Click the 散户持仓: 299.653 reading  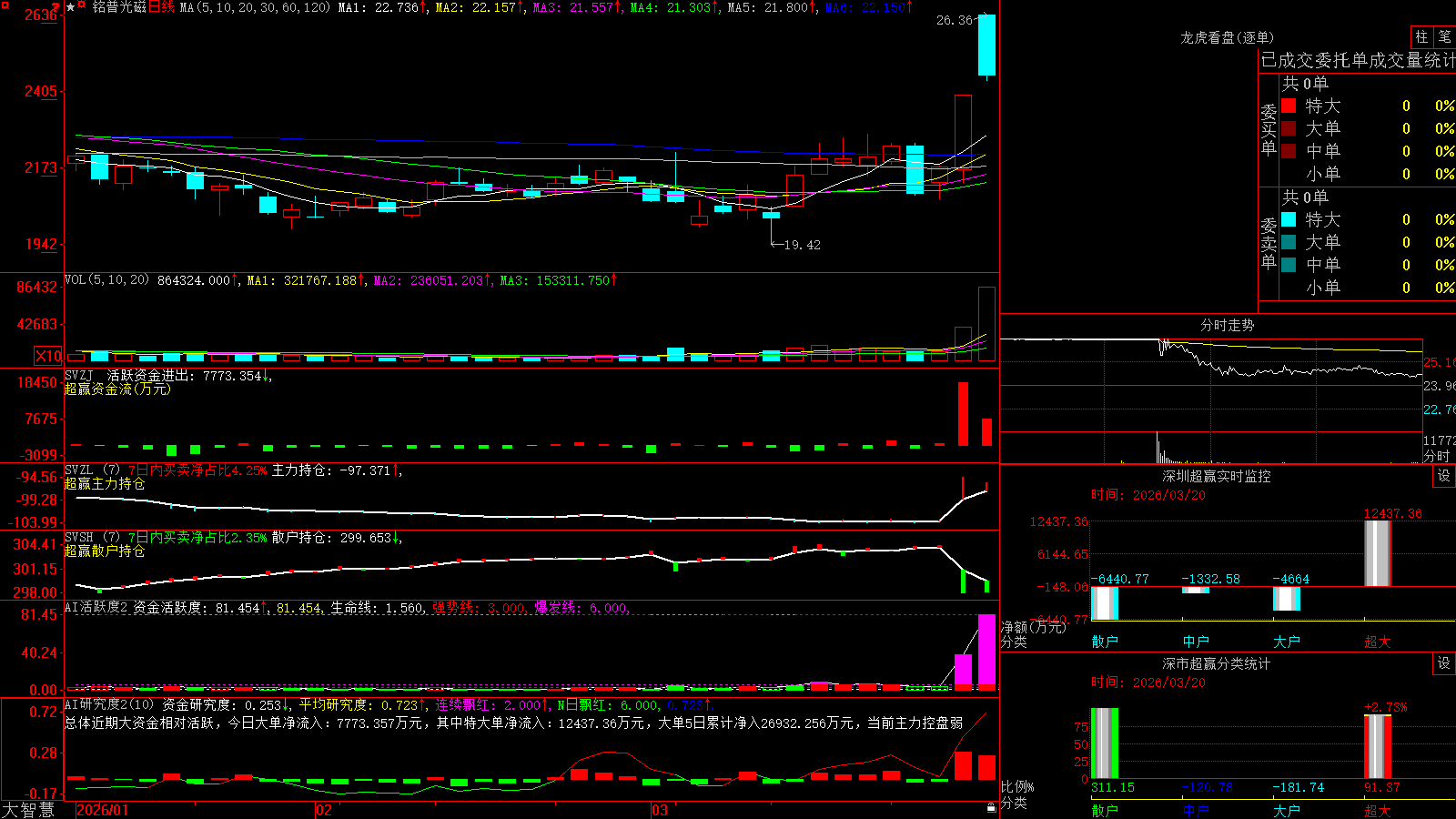point(337,538)
